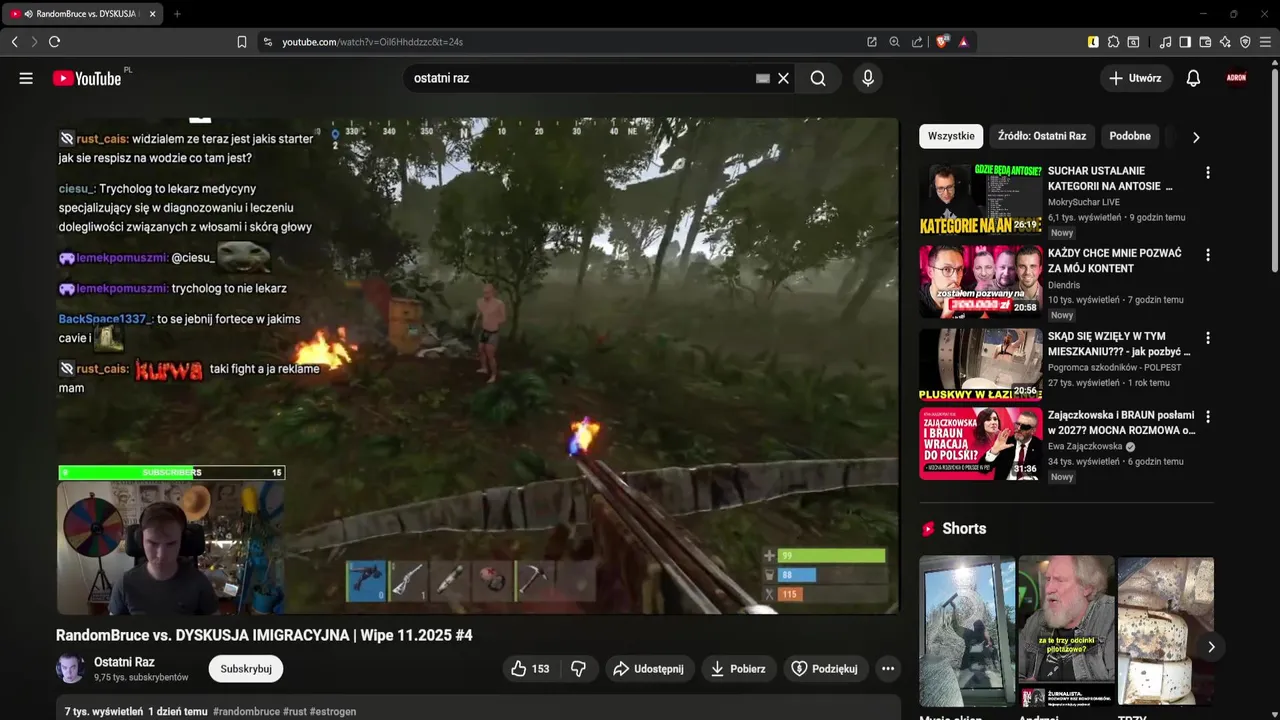The image size is (1280, 720).
Task: Click the video player to toggle playback
Action: point(478,366)
